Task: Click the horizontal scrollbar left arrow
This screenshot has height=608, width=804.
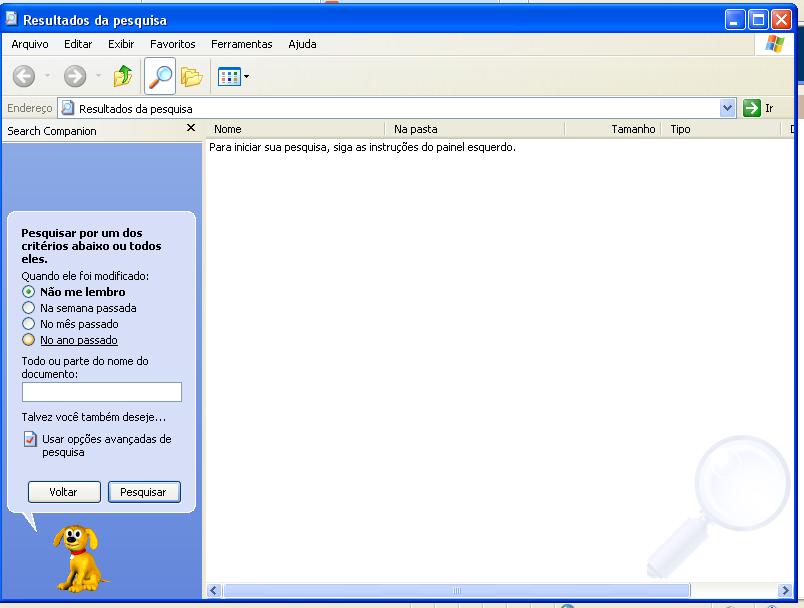Action: [x=214, y=591]
